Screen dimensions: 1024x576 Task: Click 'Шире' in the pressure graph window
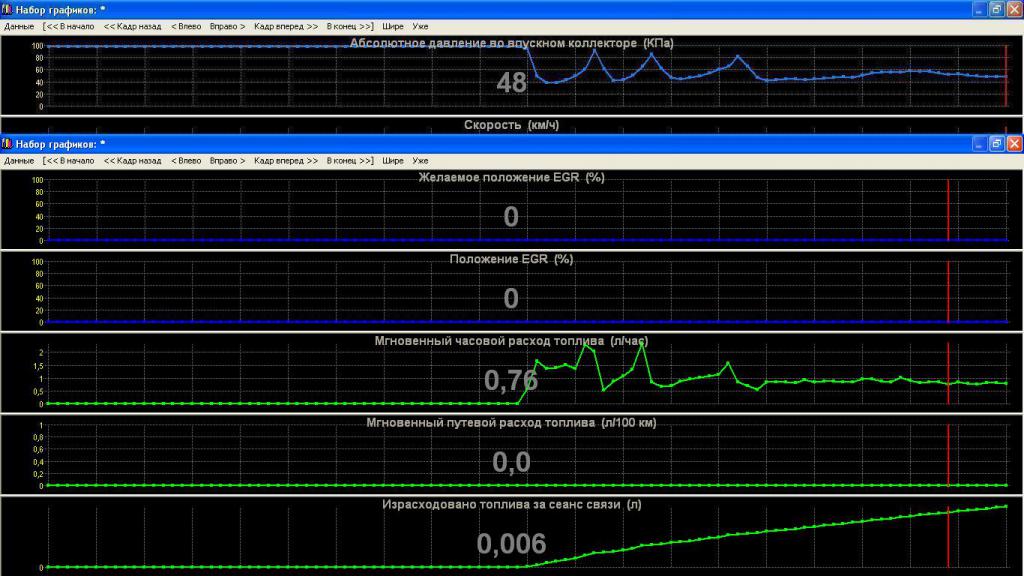(x=393, y=25)
